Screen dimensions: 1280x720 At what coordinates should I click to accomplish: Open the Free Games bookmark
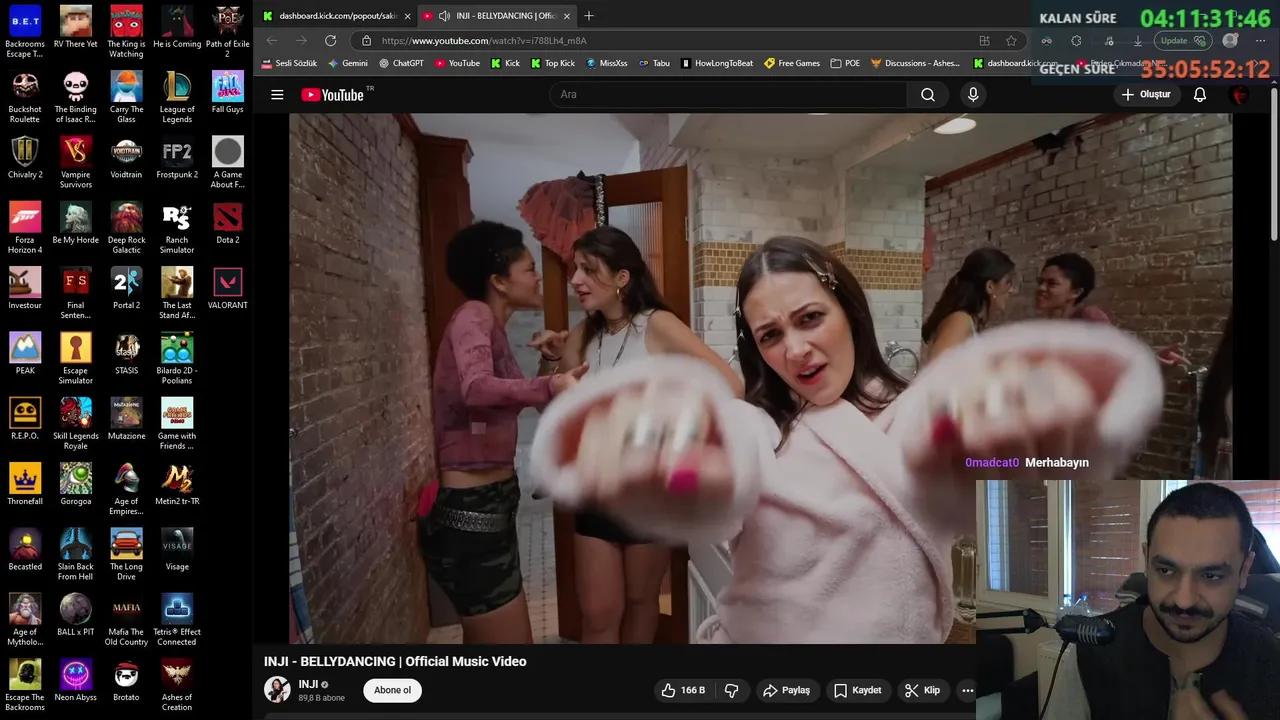[792, 63]
